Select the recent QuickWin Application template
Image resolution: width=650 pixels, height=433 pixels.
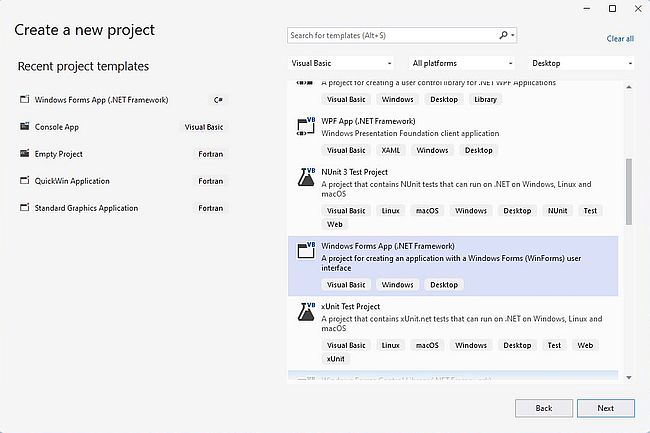point(124,181)
